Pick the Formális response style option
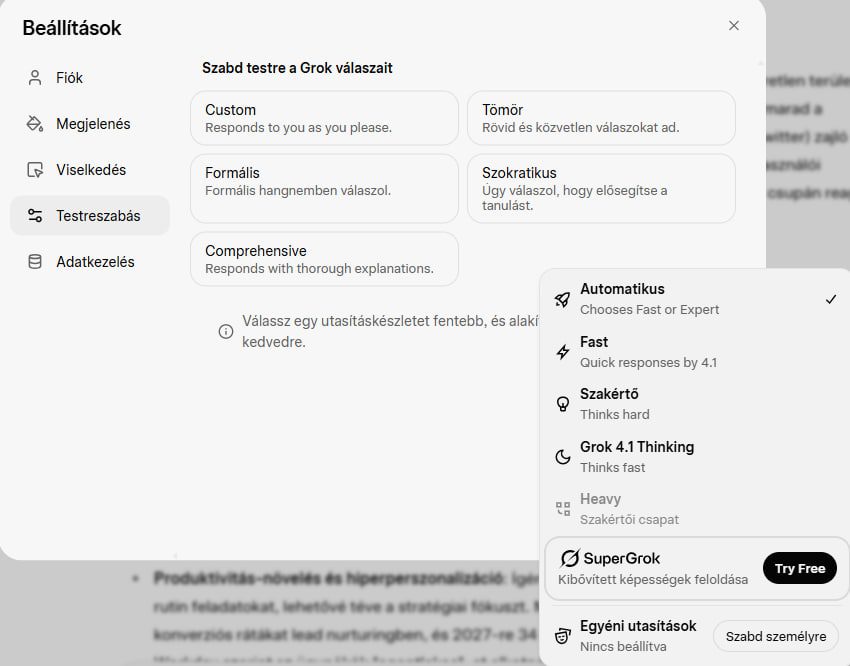Screen dimensions: 850x666 point(324,188)
